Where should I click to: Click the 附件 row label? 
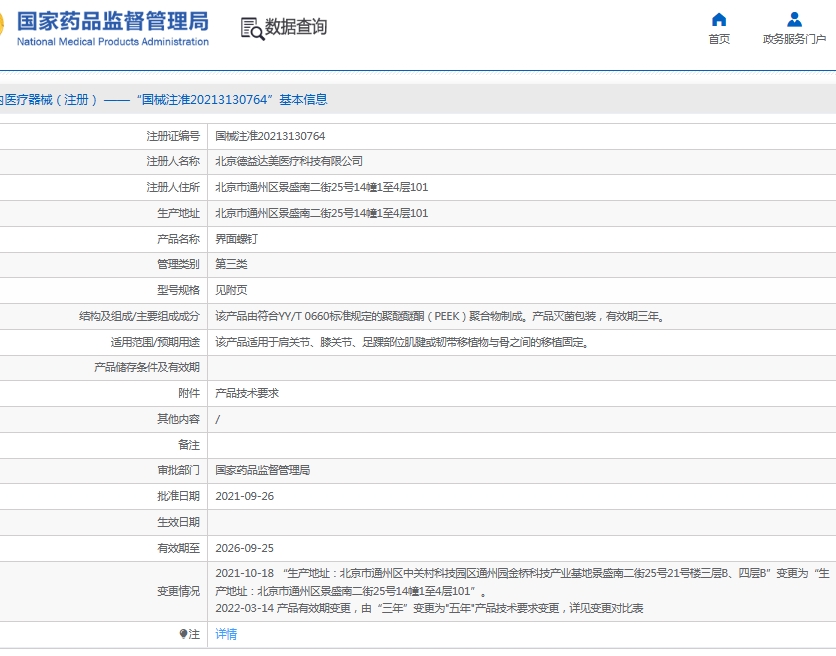(x=189, y=393)
